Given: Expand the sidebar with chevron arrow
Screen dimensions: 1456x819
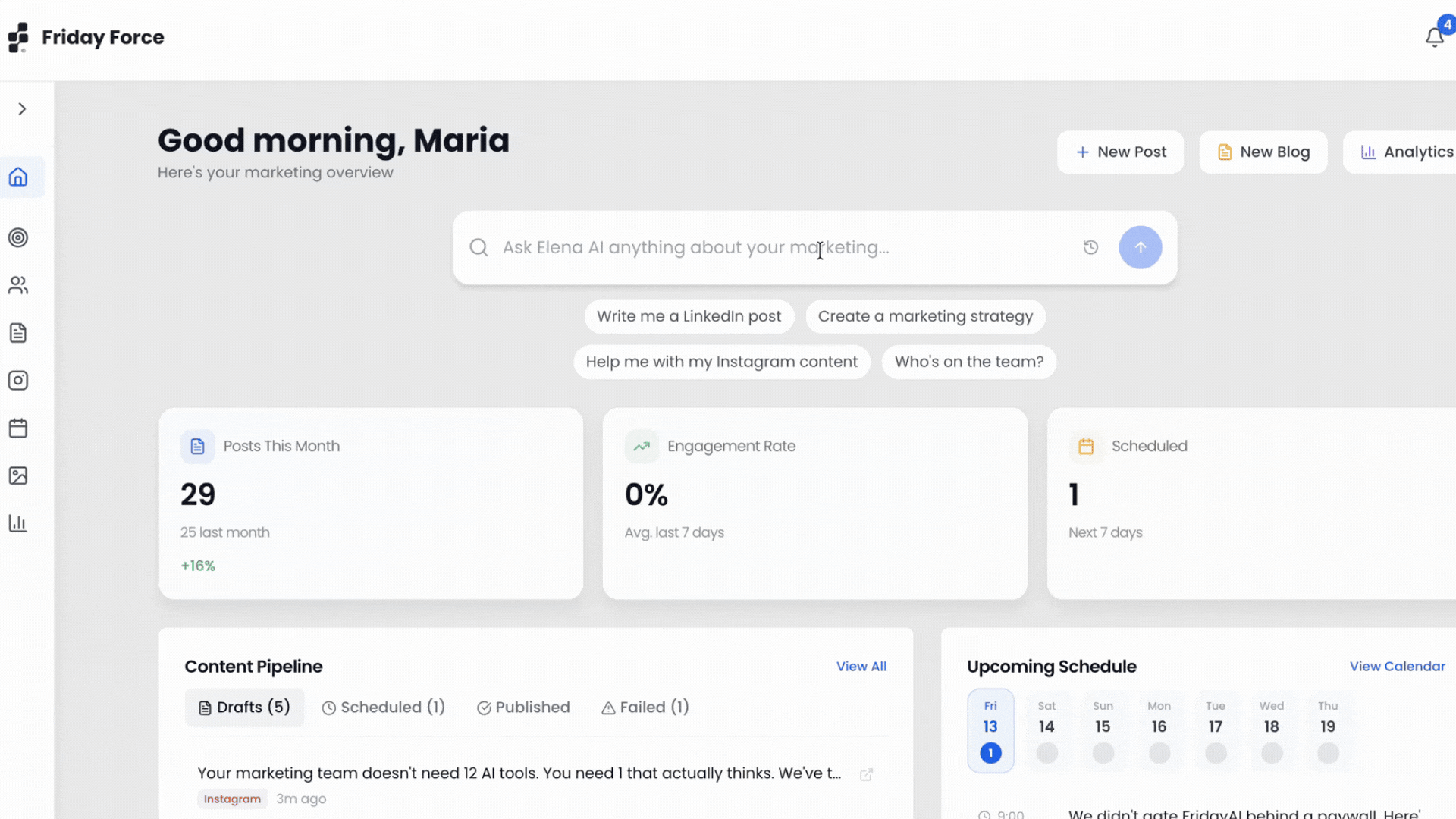Looking at the screenshot, I should click(x=22, y=109).
